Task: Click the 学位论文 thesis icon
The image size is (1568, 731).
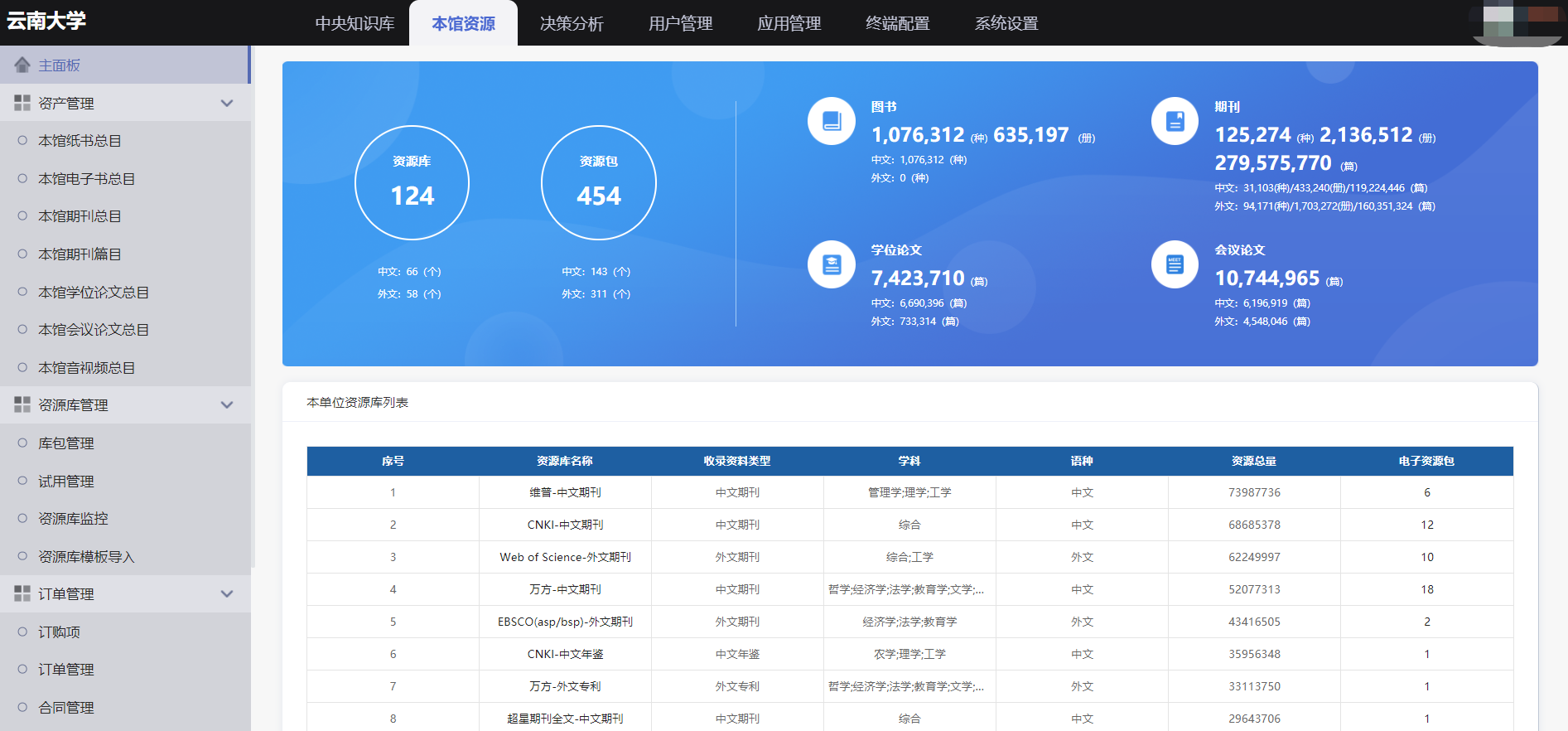Action: point(832,264)
